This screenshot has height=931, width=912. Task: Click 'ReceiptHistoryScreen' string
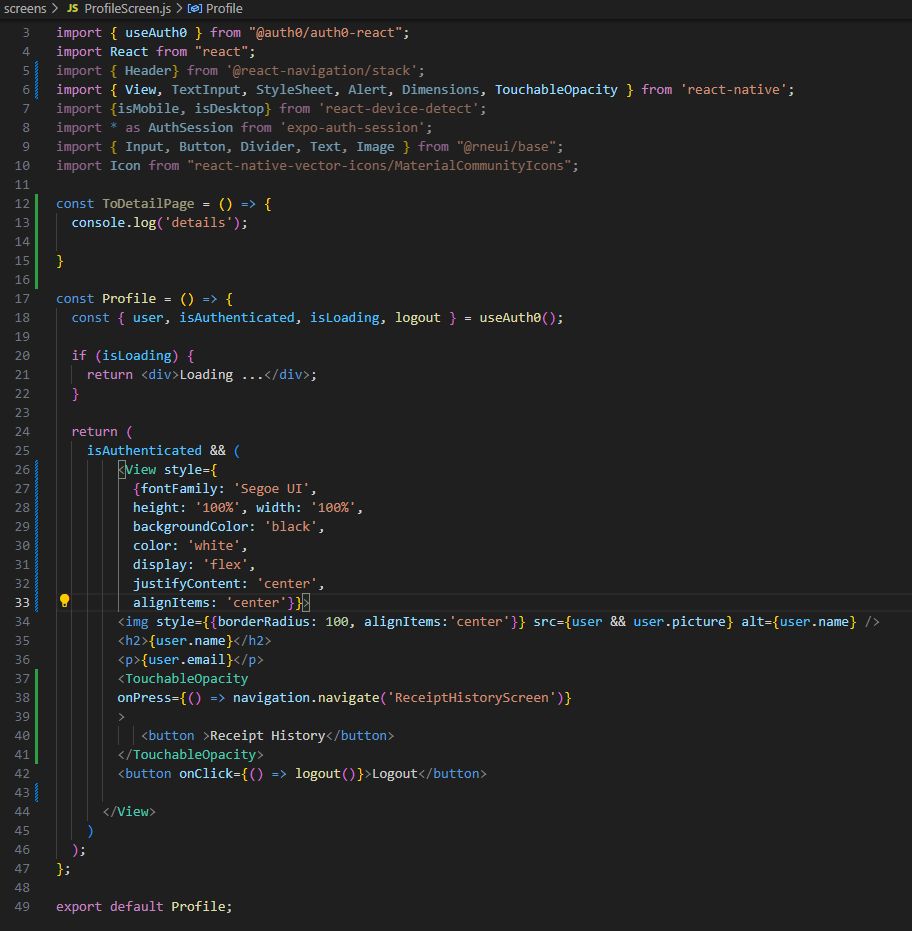pyautogui.click(x=471, y=698)
